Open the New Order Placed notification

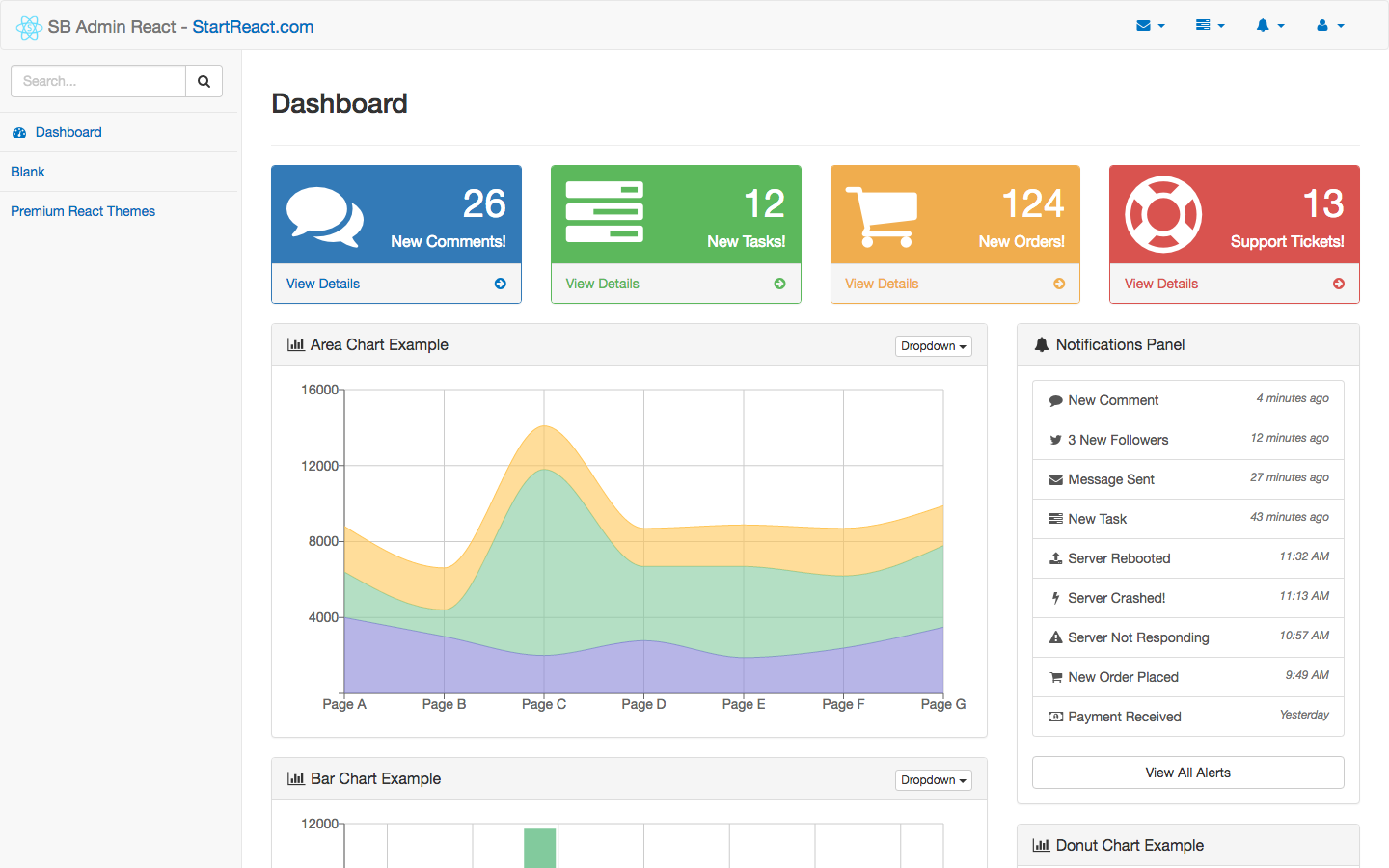1188,677
